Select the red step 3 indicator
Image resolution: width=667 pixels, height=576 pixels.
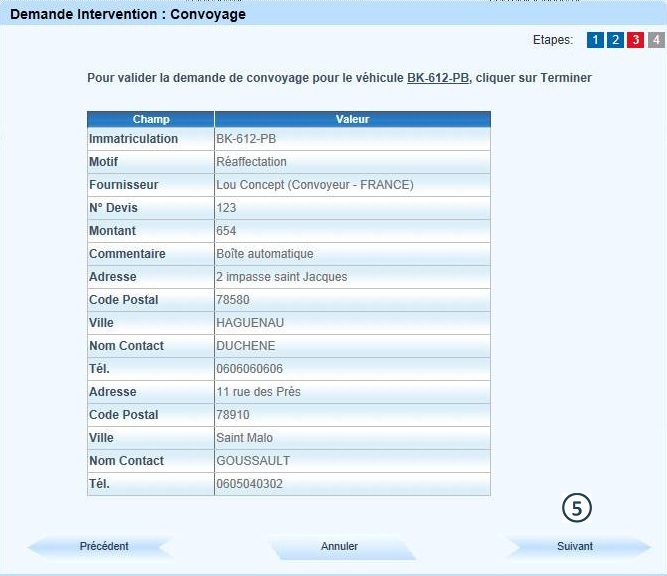point(636,40)
